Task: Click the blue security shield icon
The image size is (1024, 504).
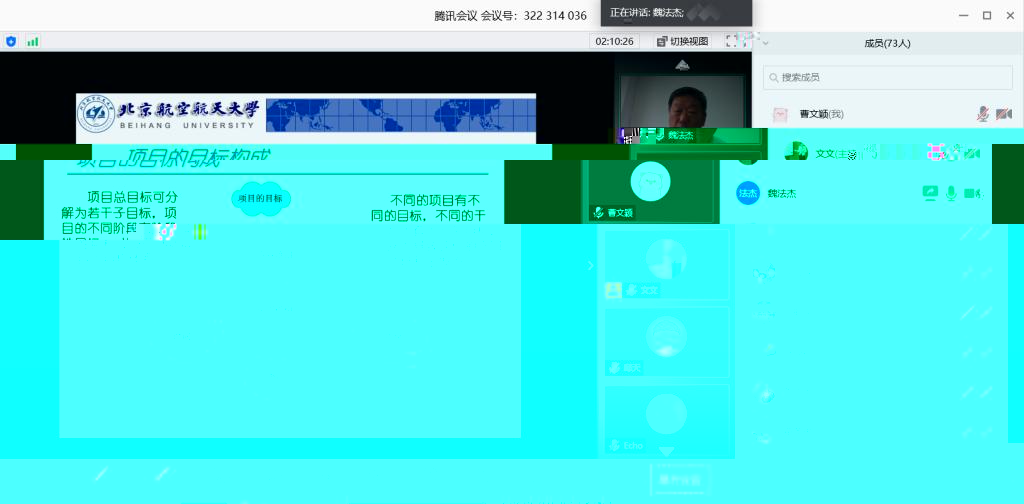Action: coord(11,41)
